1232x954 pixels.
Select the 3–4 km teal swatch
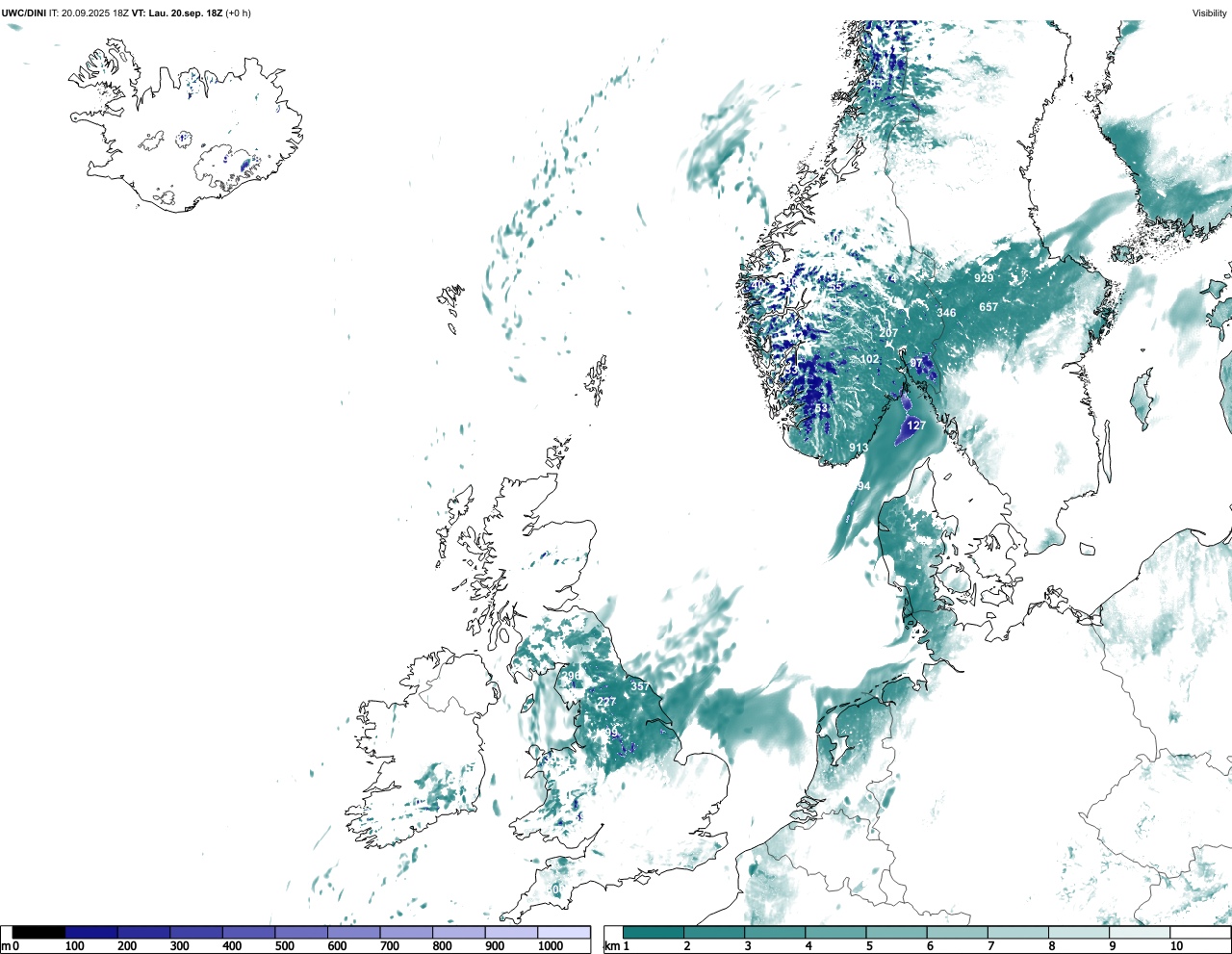click(775, 933)
